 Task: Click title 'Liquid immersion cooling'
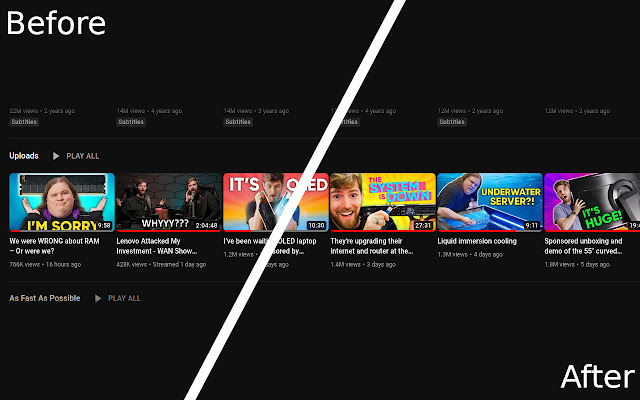[x=477, y=241]
